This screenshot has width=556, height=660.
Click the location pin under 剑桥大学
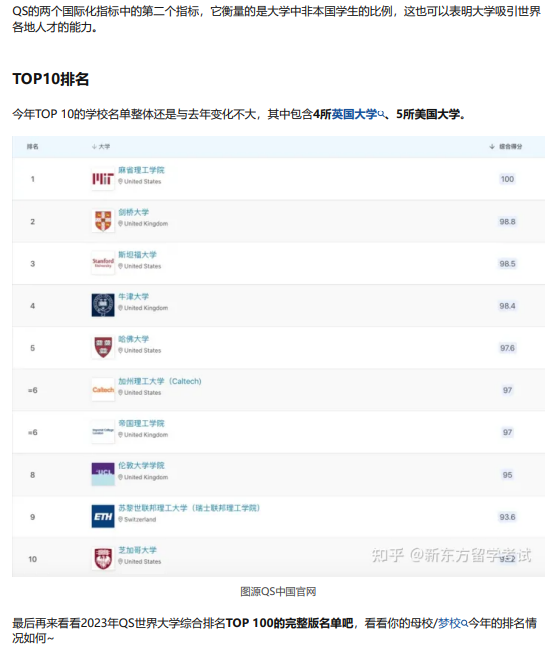pyautogui.click(x=120, y=224)
